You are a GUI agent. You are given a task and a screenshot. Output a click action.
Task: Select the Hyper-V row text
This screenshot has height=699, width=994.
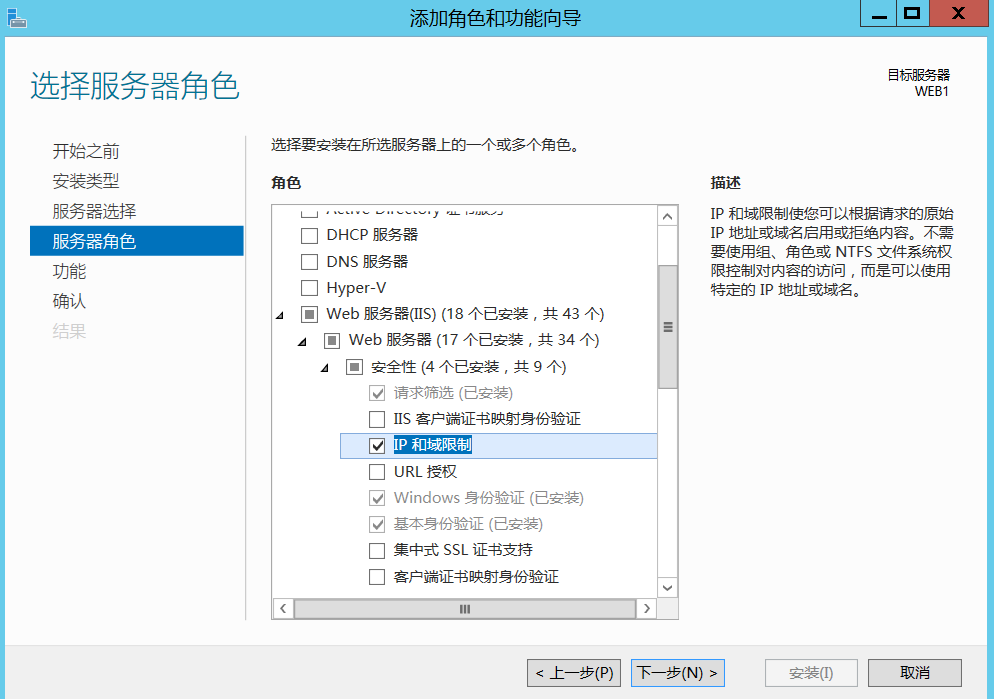click(x=356, y=288)
